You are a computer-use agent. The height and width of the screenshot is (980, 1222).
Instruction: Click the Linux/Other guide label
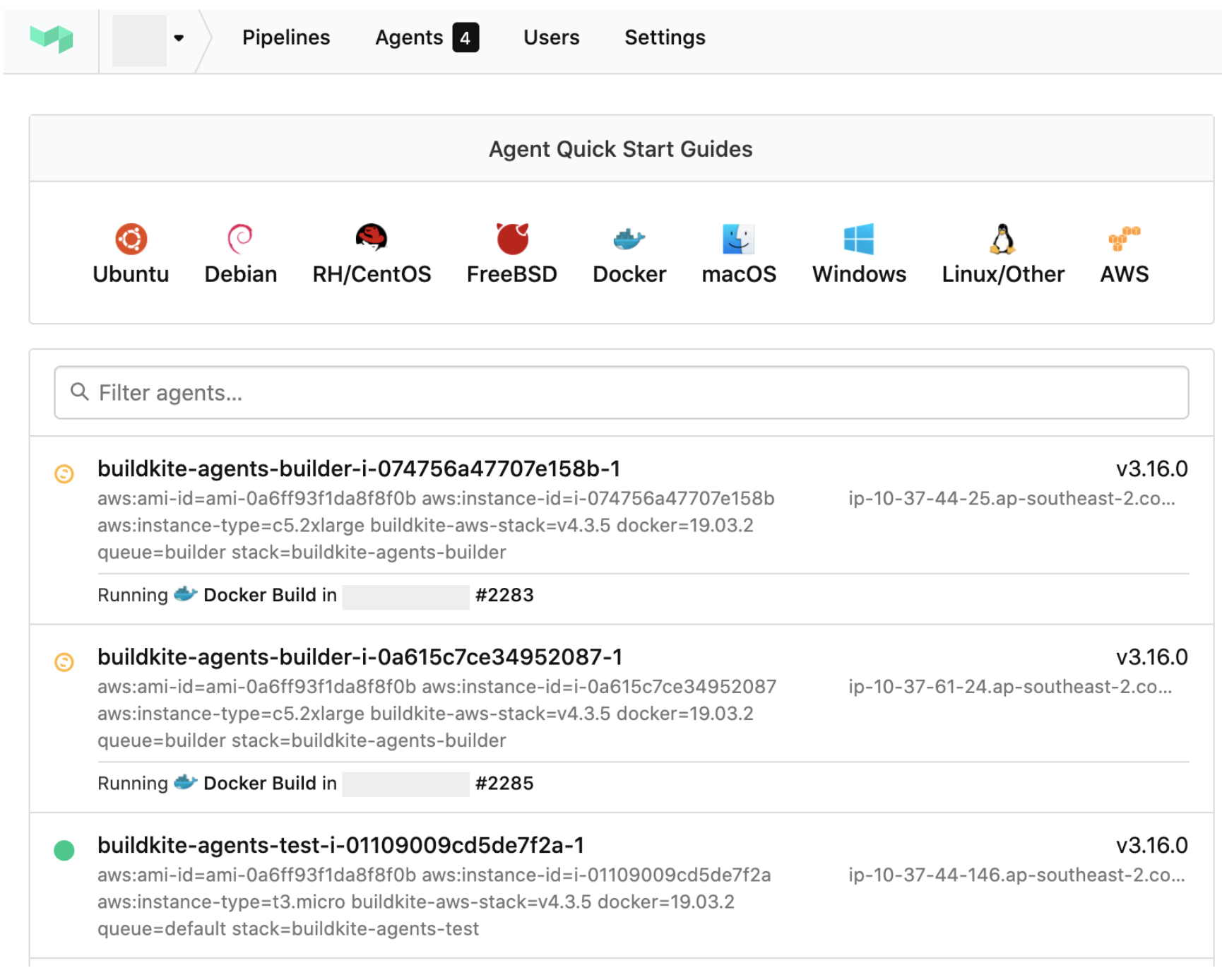1003,274
